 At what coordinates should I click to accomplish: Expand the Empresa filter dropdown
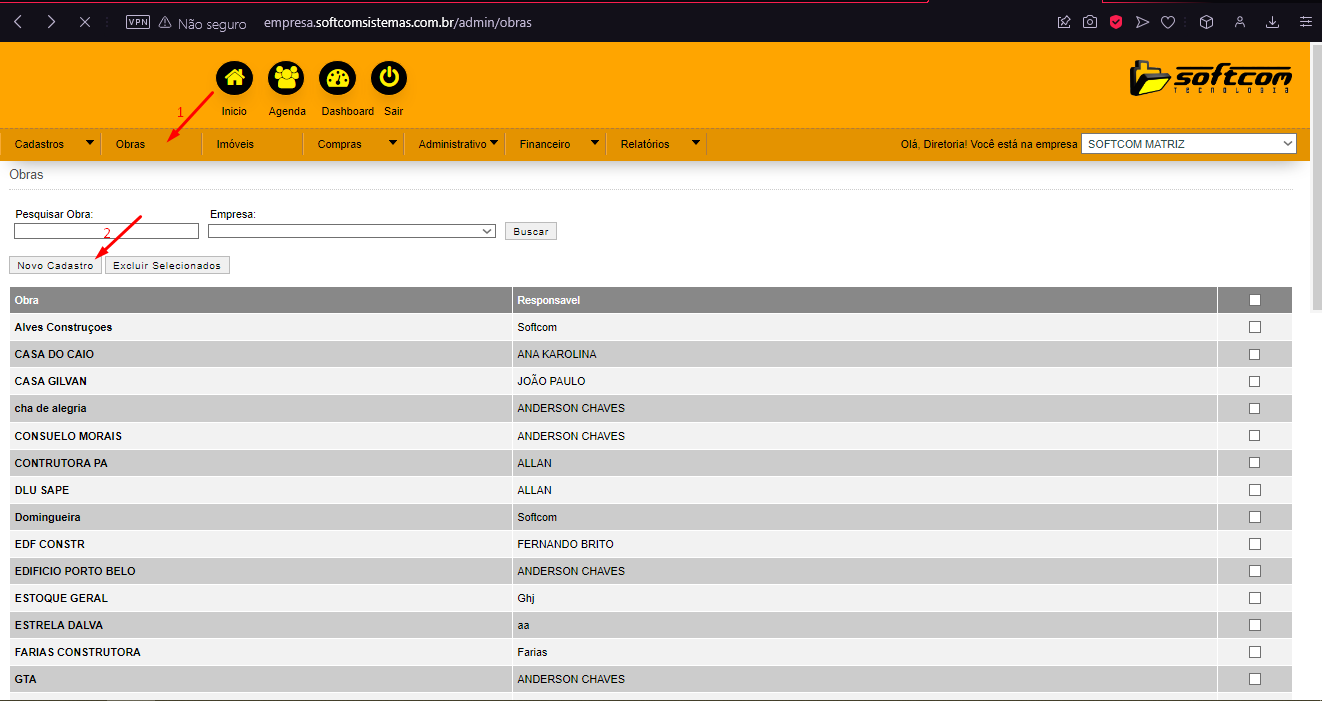[x=351, y=231]
